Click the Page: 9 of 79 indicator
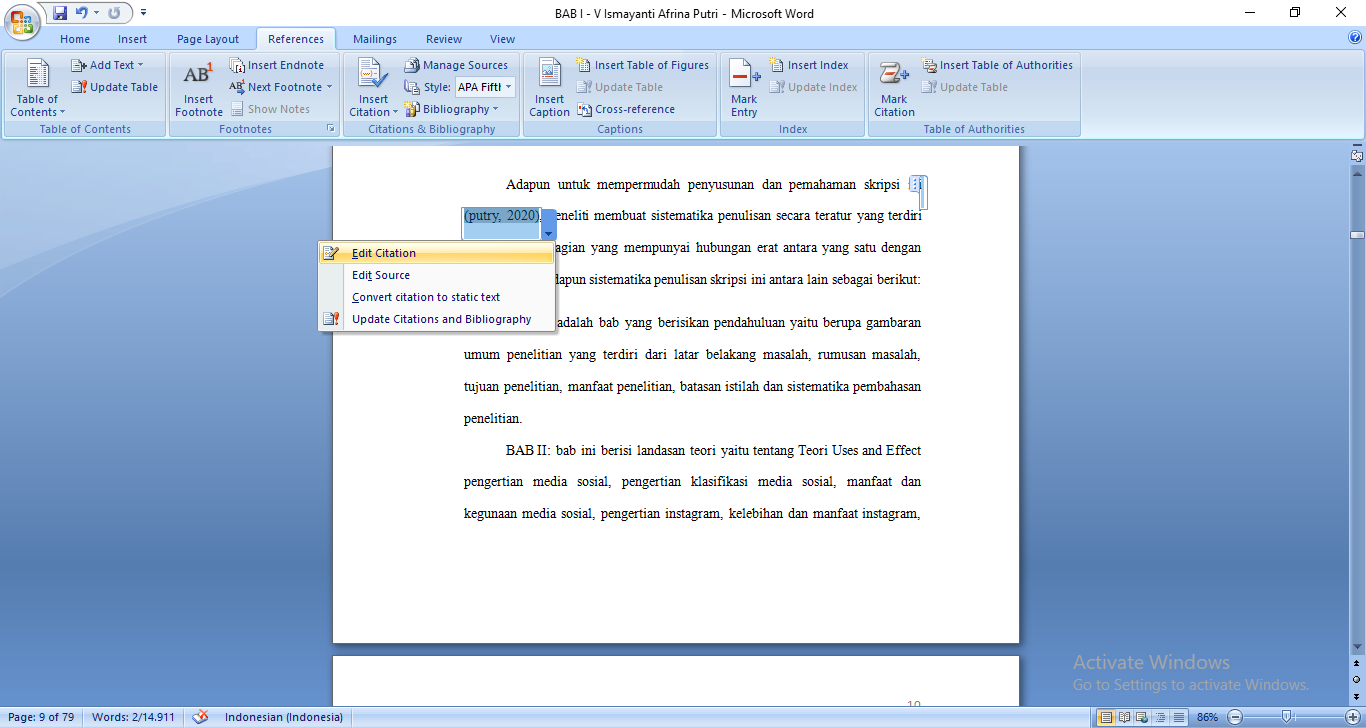This screenshot has width=1366, height=728. 41,717
